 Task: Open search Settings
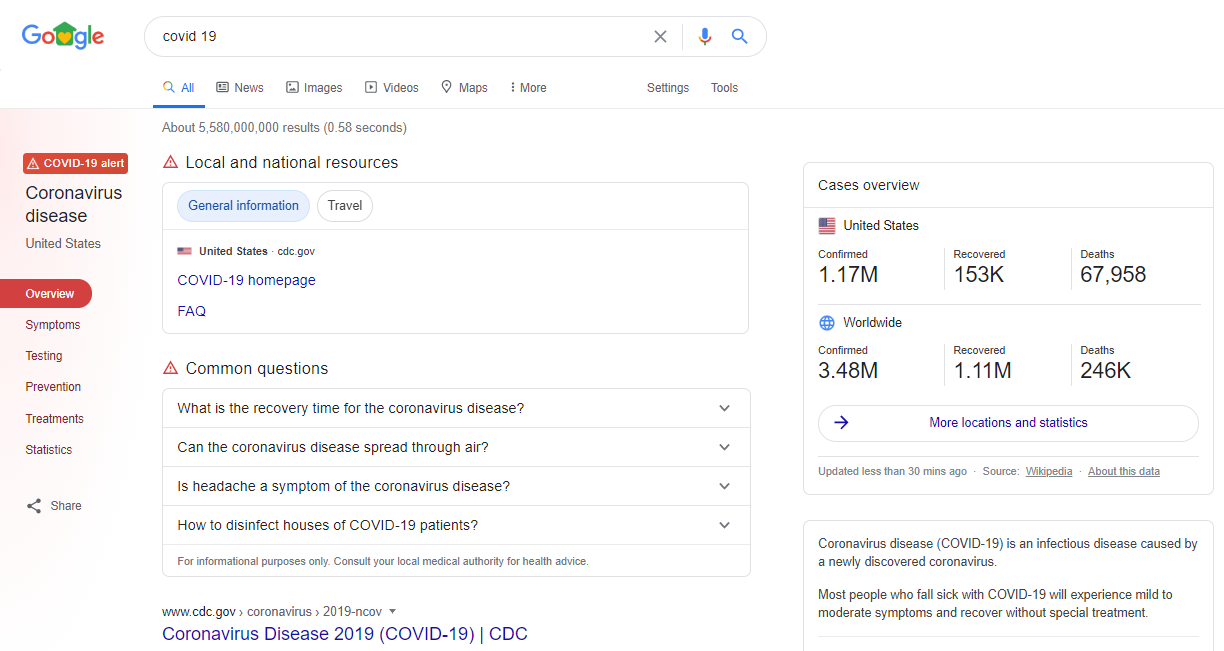point(668,88)
